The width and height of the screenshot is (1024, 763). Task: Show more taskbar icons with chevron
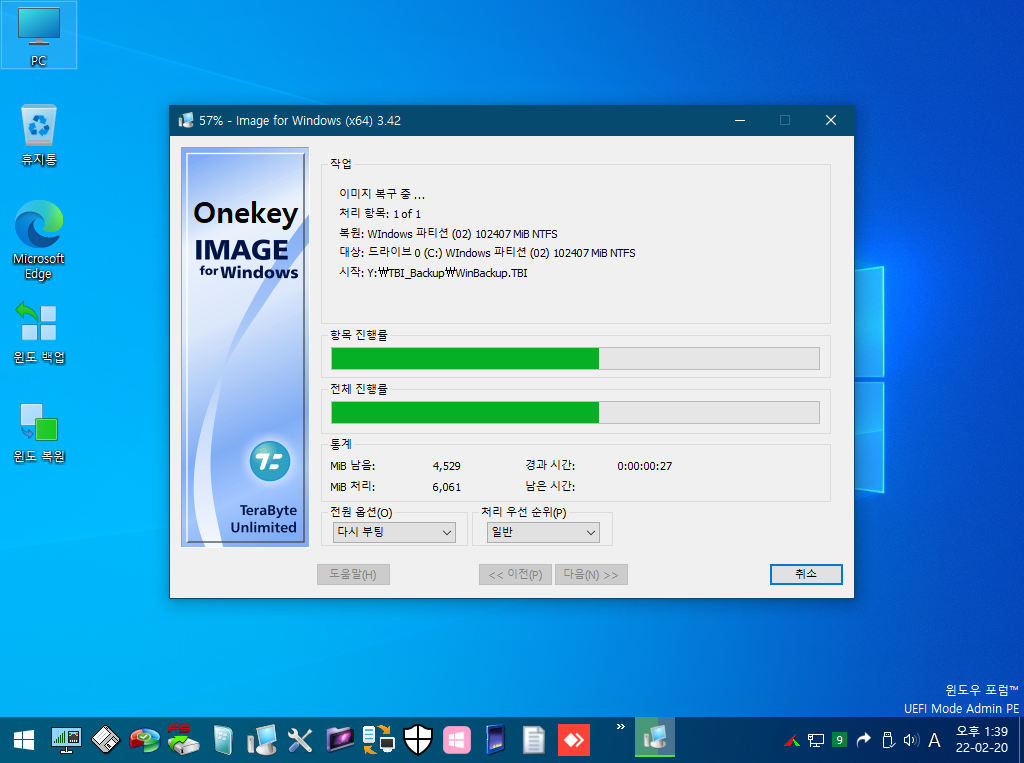point(620,726)
